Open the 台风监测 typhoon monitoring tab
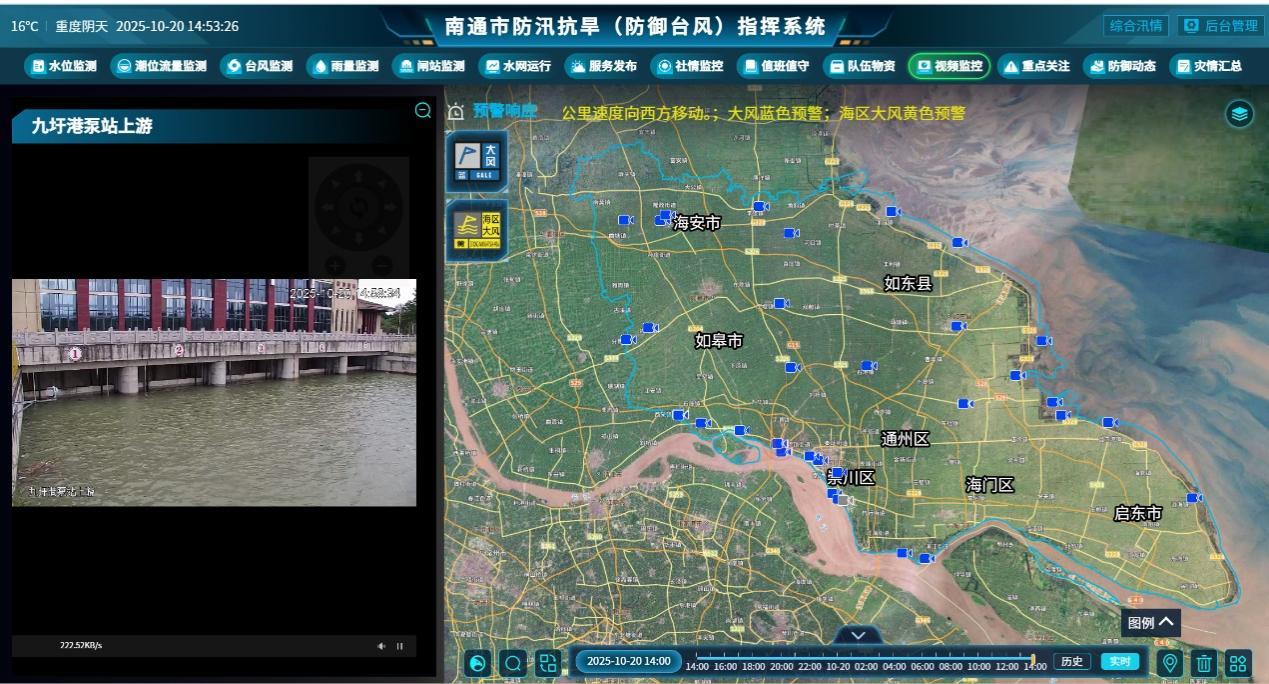Viewport: 1269px width, 684px height. click(258, 66)
